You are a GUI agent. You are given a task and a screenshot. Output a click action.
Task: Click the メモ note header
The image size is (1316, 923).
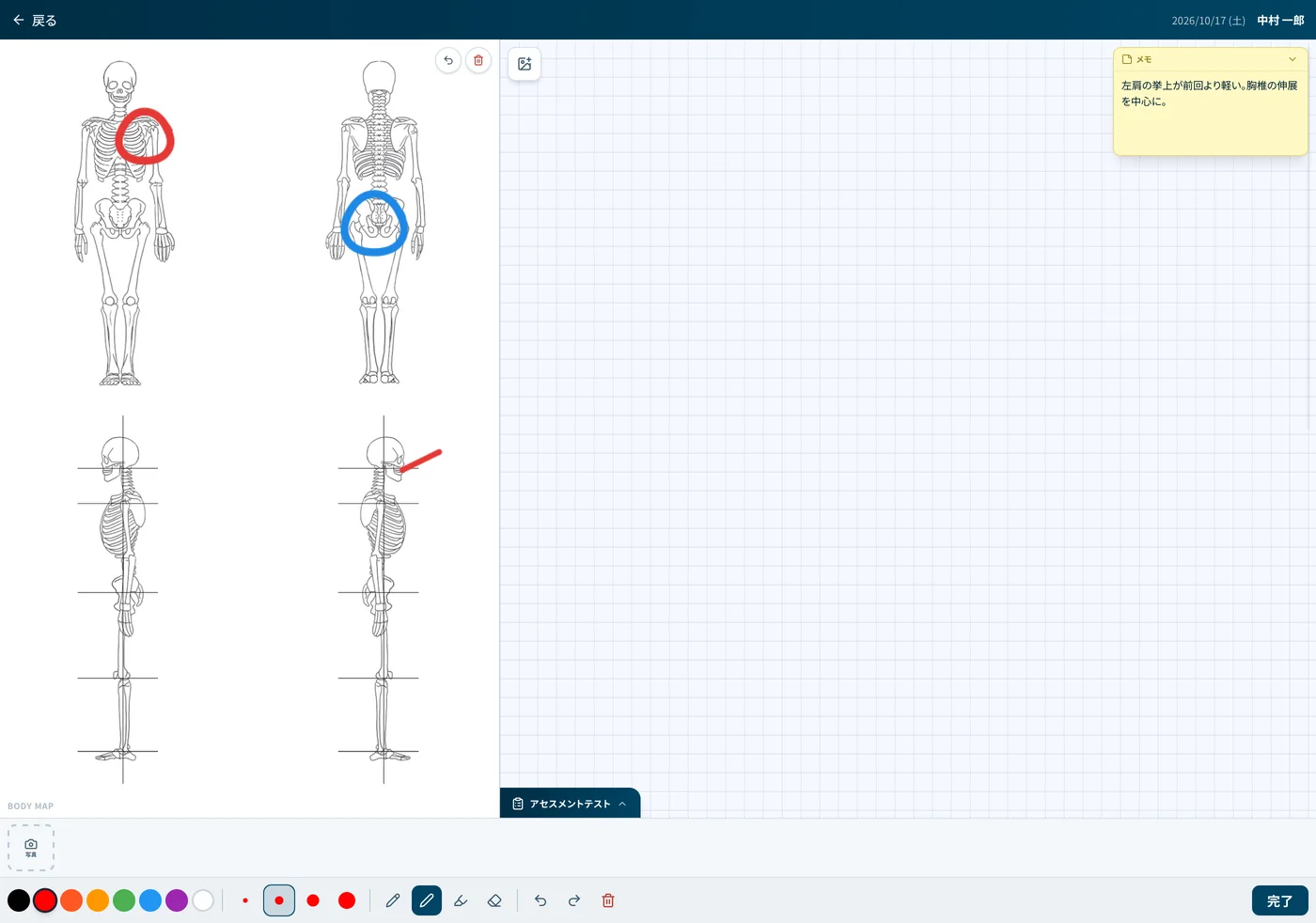point(1210,59)
